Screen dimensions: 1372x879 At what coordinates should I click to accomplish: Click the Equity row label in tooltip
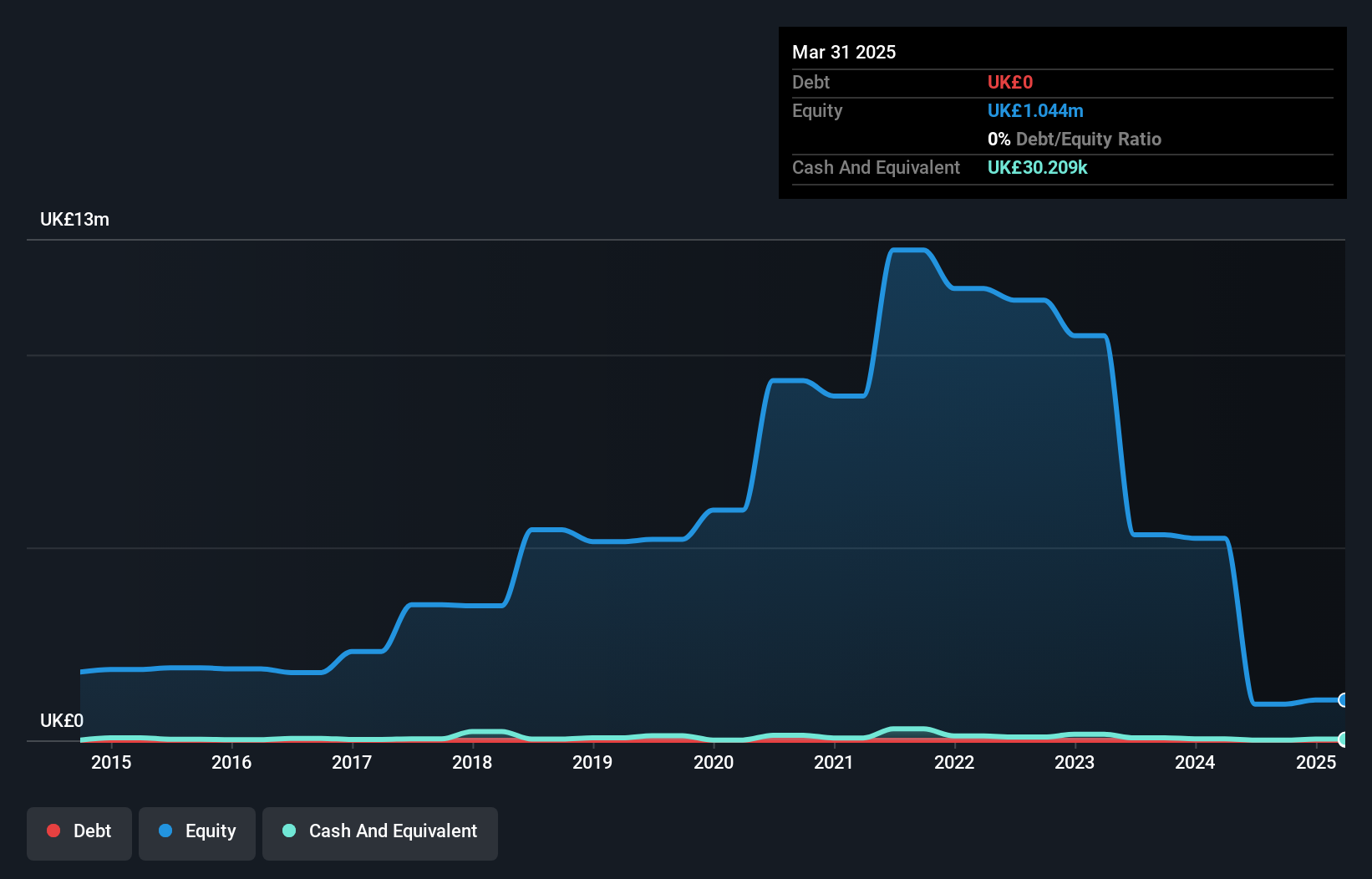817,110
